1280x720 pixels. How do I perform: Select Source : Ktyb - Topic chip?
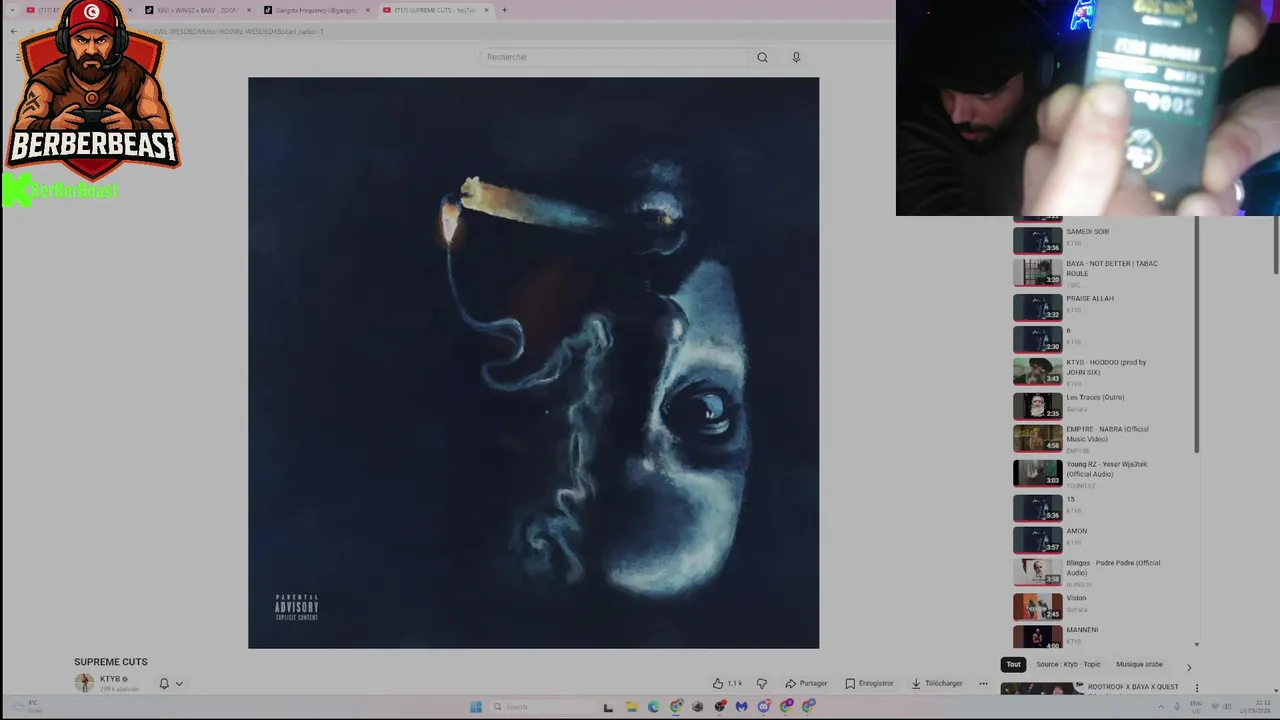1068,665
